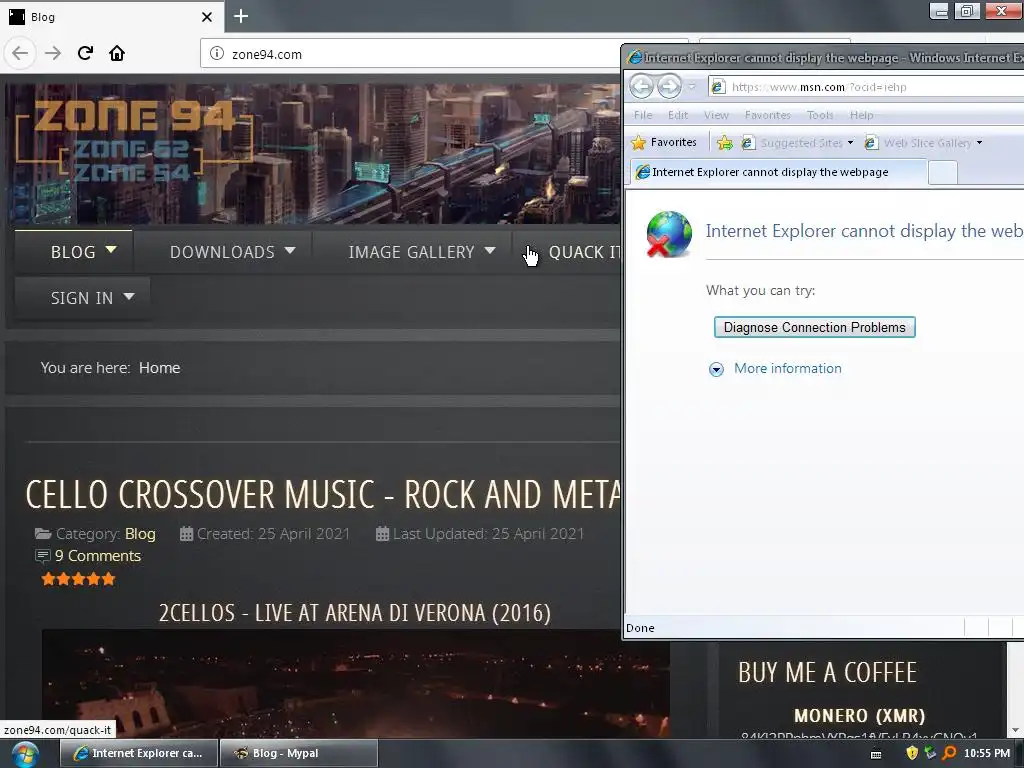Click the page scrollbar down arrow
Image resolution: width=1024 pixels, height=768 pixels.
(x=1016, y=730)
